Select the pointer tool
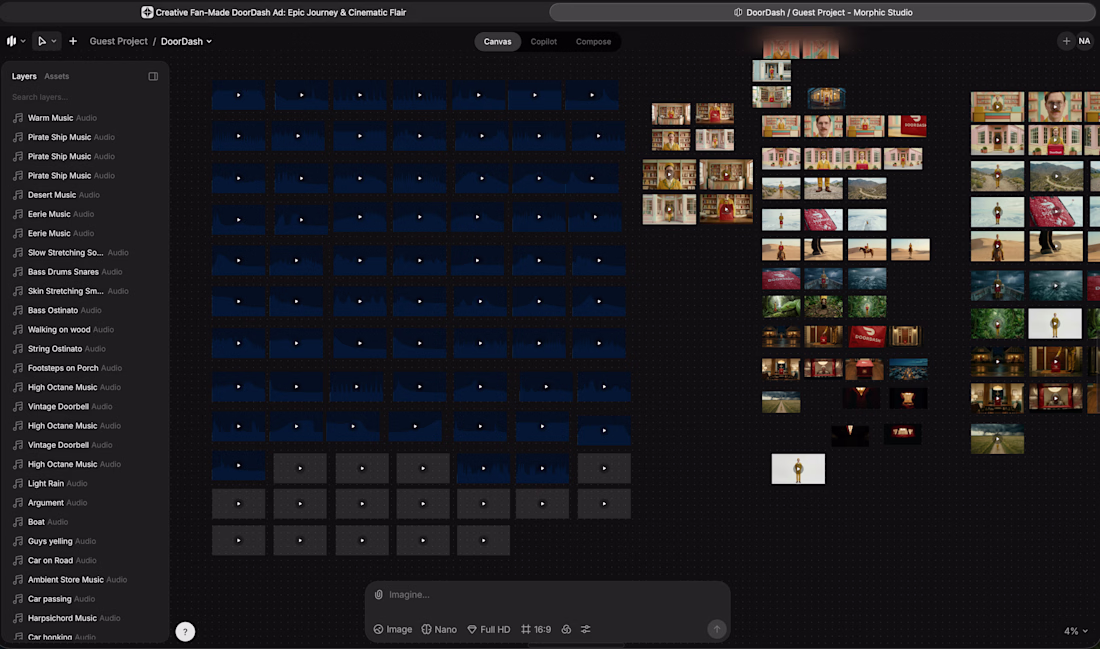Image resolution: width=1100 pixels, height=649 pixels. click(x=42, y=41)
